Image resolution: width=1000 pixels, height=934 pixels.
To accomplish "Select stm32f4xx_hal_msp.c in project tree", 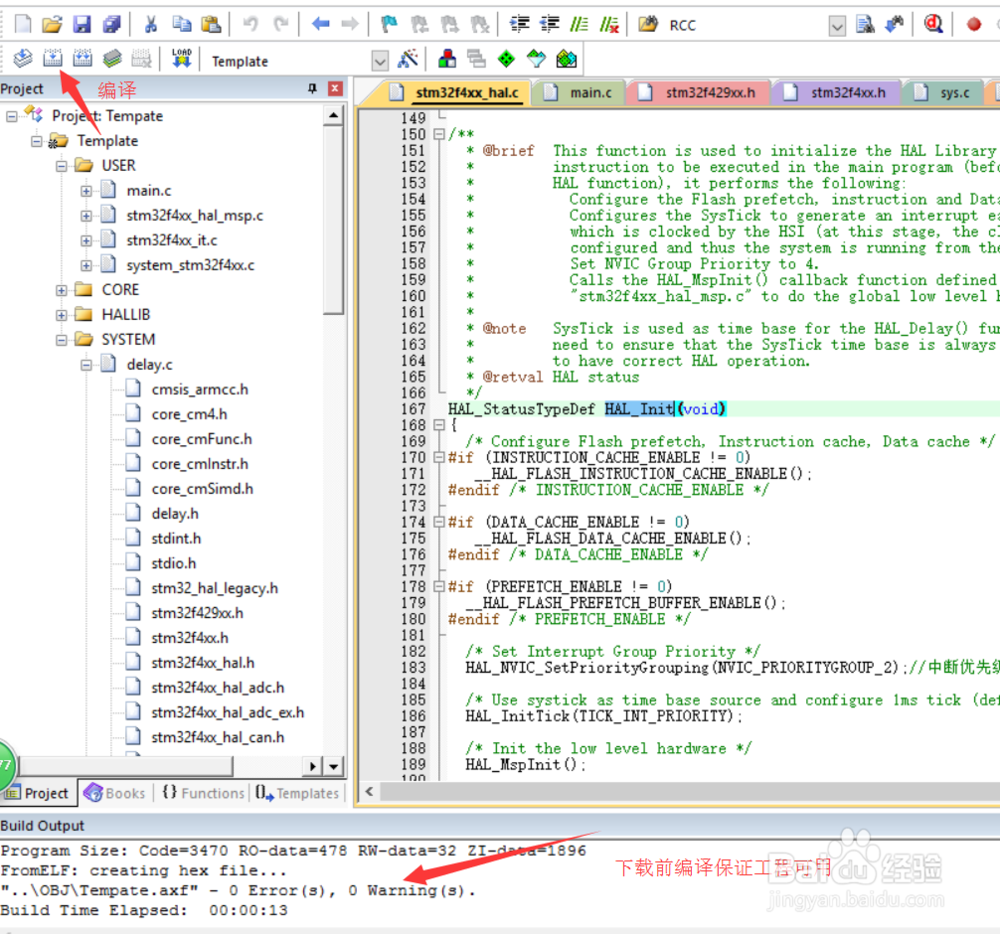I will pyautogui.click(x=195, y=215).
